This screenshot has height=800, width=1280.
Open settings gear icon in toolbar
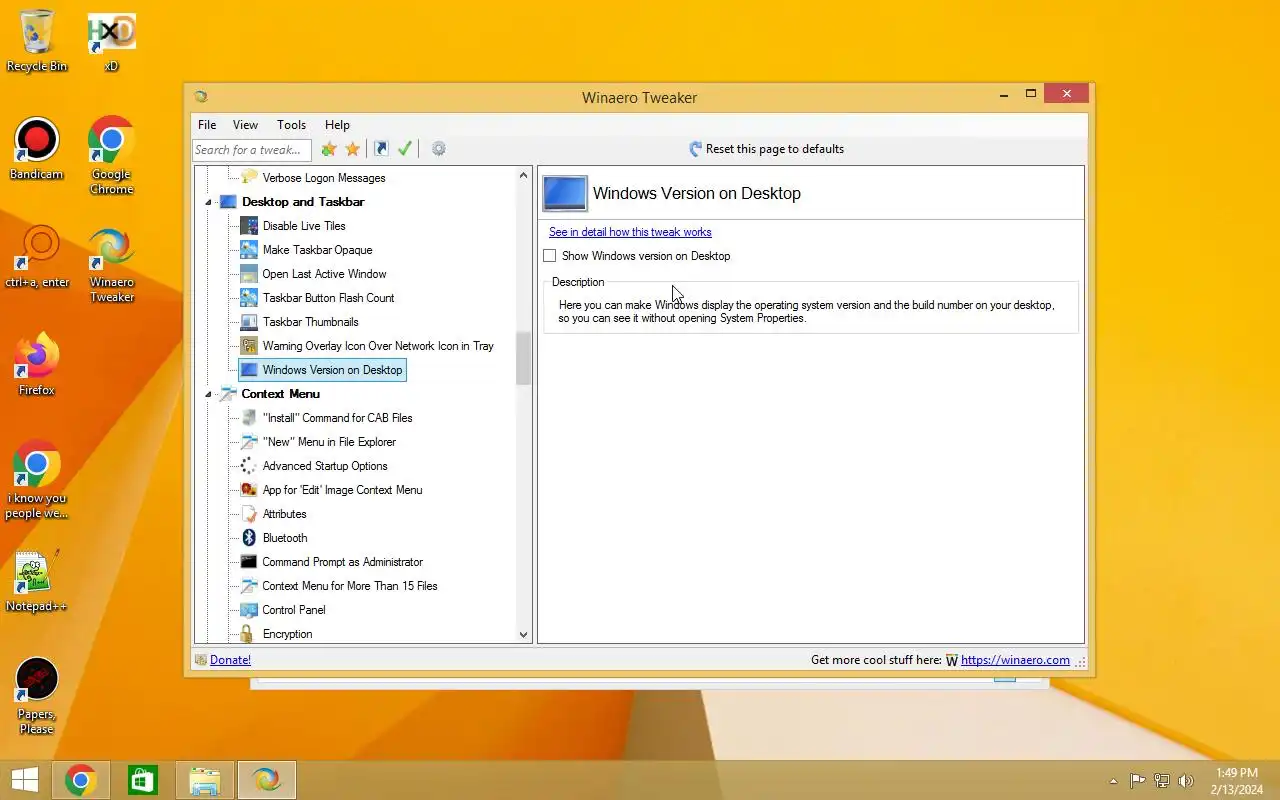click(439, 149)
